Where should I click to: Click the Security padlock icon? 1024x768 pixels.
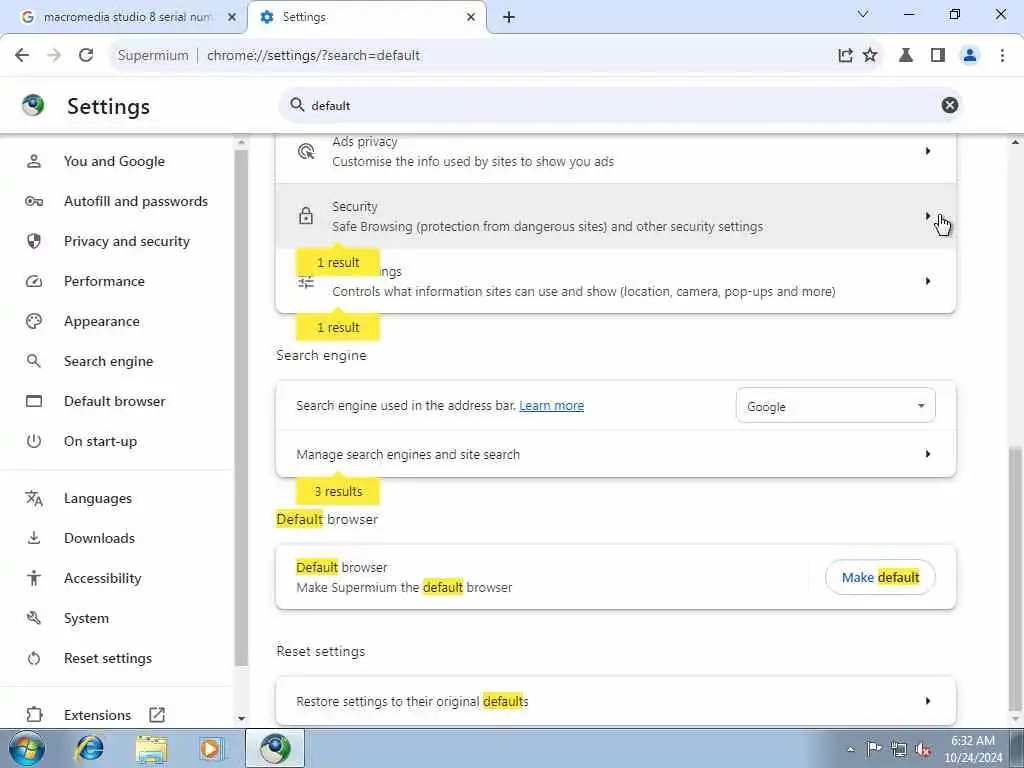[306, 216]
